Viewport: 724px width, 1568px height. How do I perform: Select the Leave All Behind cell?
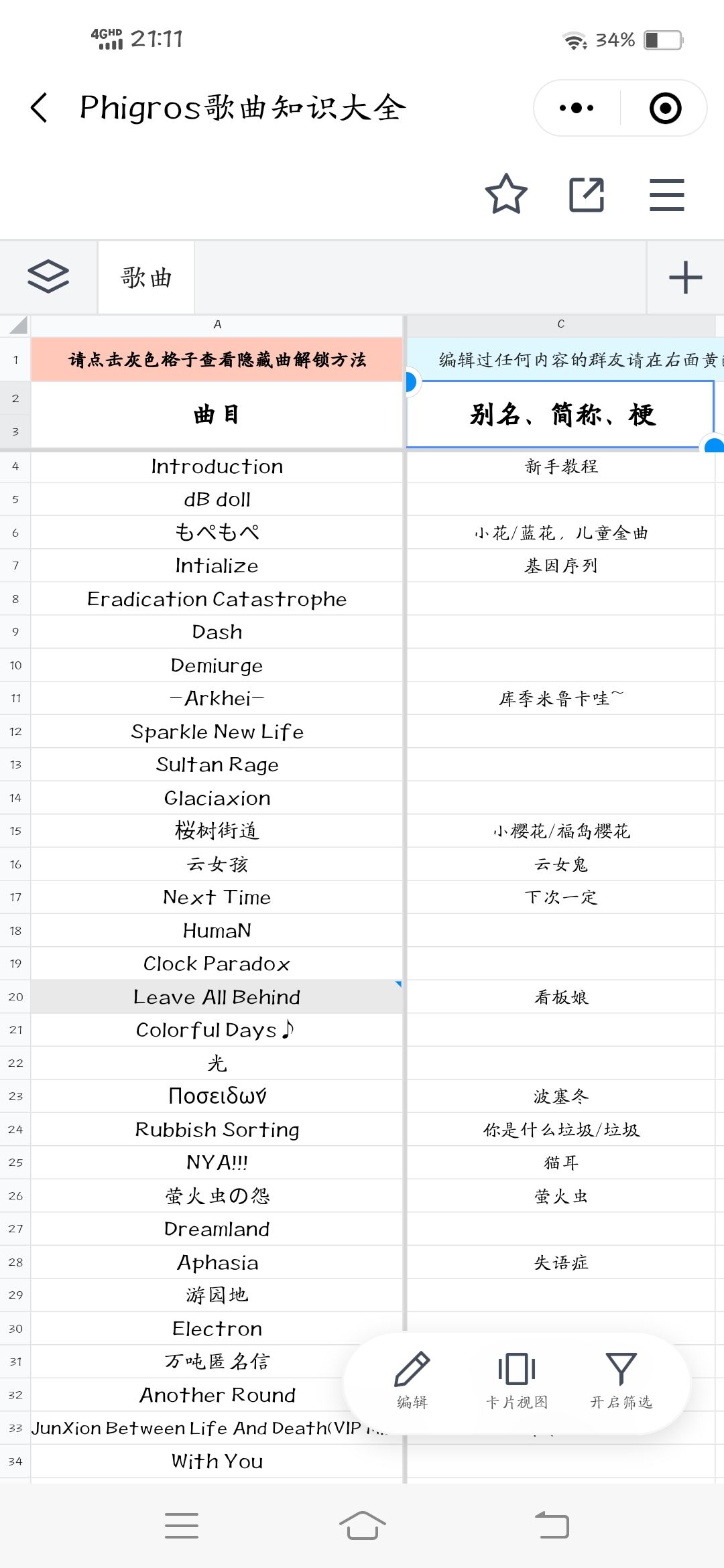pos(217,997)
